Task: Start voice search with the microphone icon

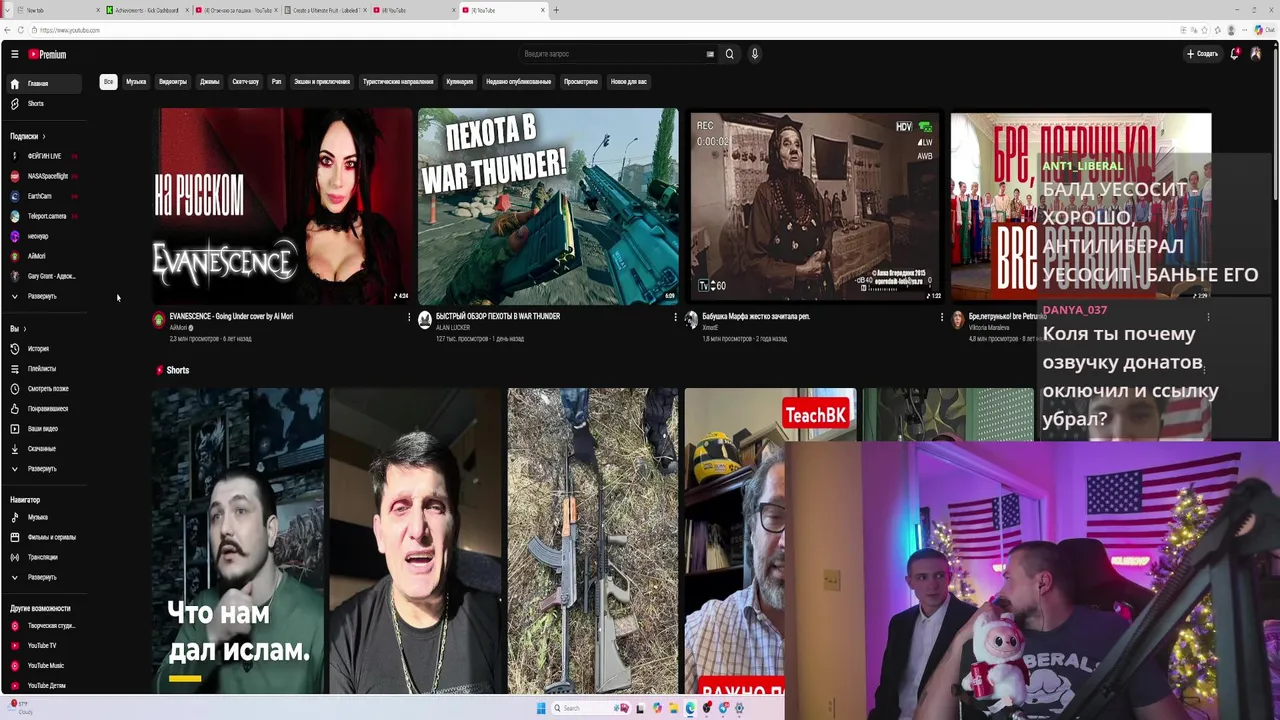Action: coord(755,54)
